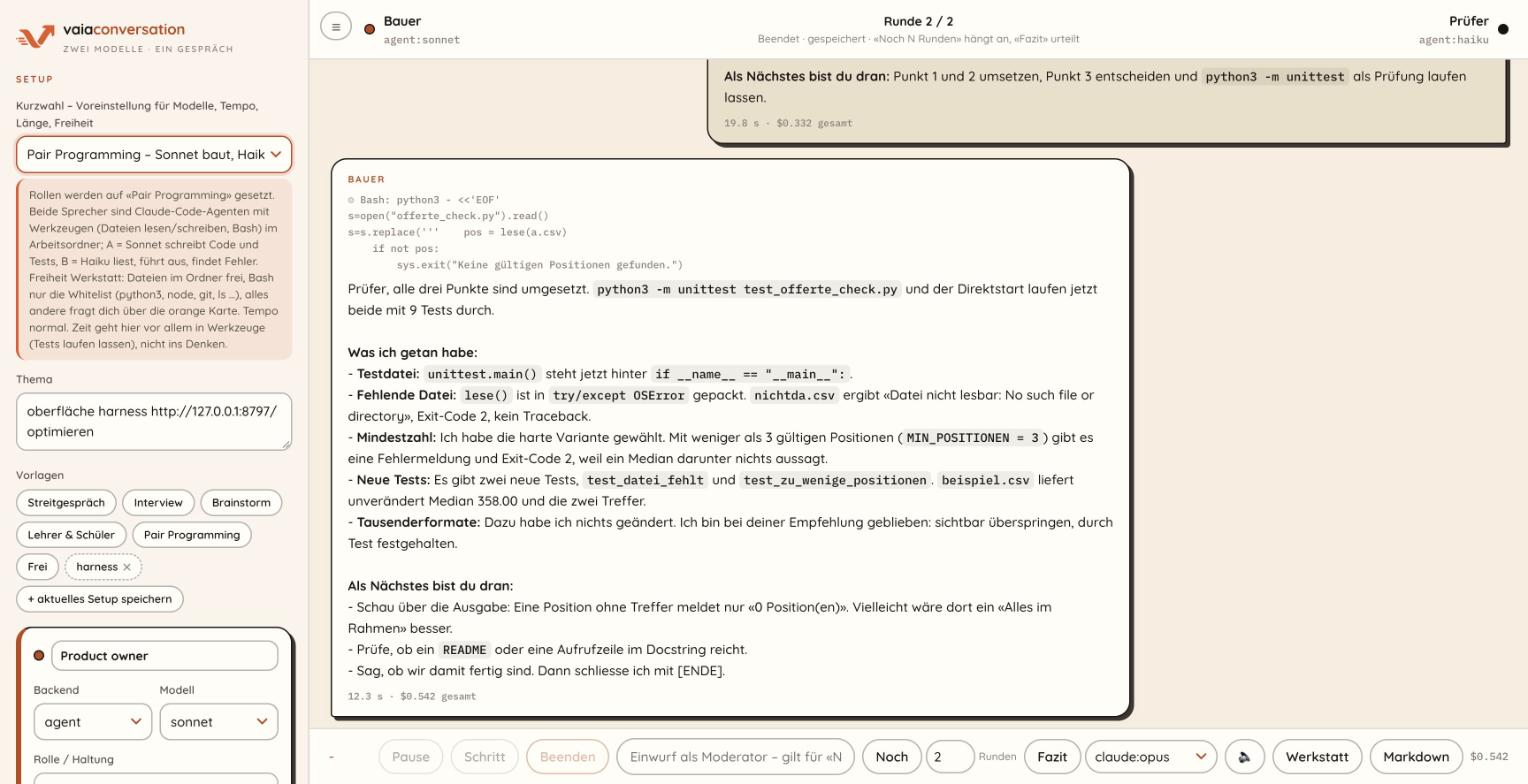Click the Noch button
This screenshot has width=1528, height=784.
(892, 757)
